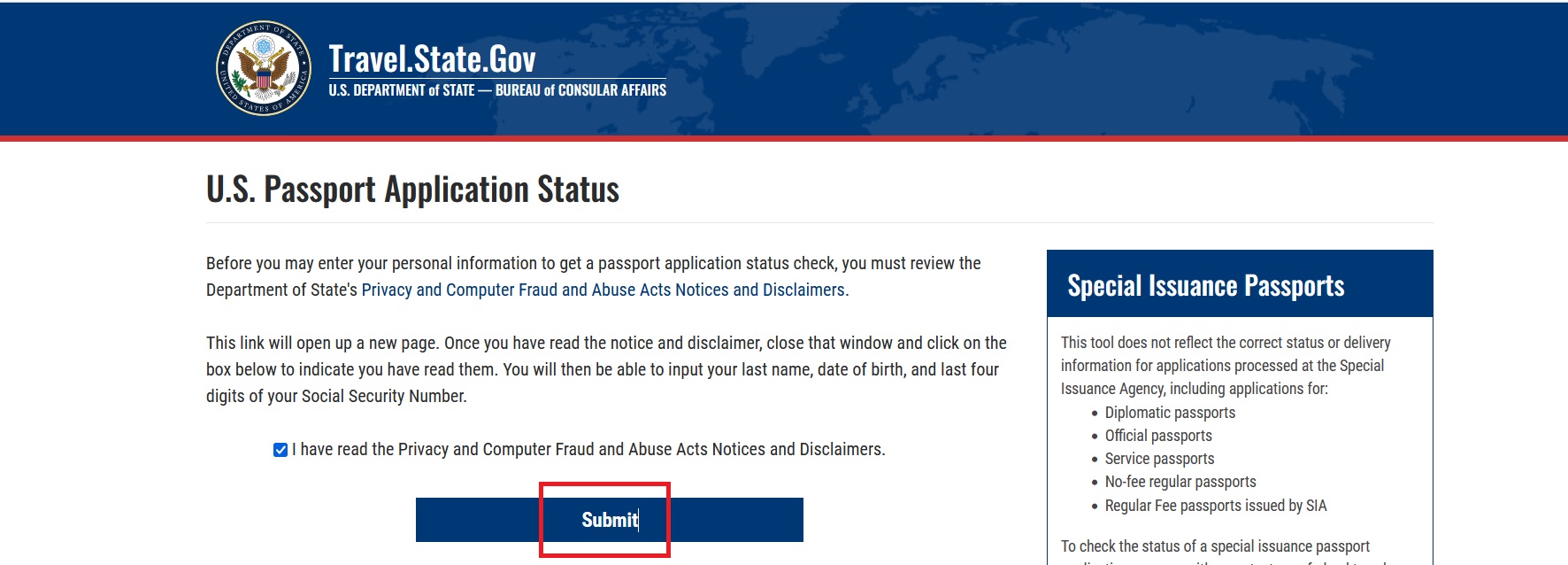Uncheck the disclaimers acknowledgment checkbox
1568x565 pixels.
pyautogui.click(x=281, y=450)
